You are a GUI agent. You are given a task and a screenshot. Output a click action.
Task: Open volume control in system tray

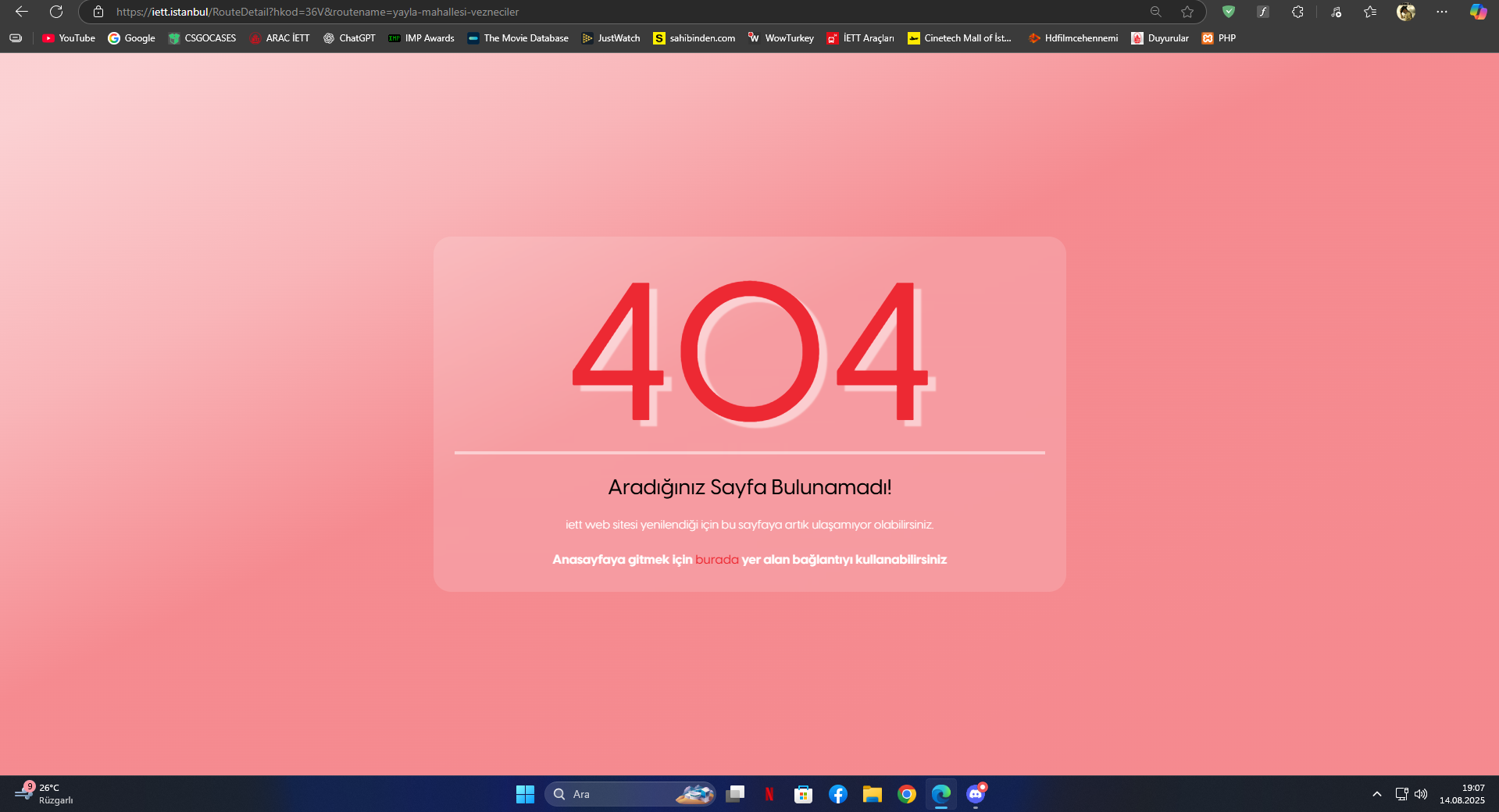click(x=1421, y=794)
